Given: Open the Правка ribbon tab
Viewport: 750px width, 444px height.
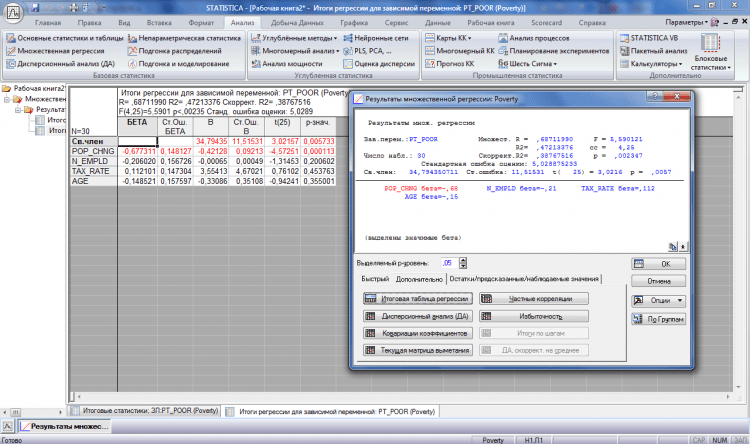Looking at the screenshot, I should click(89, 22).
